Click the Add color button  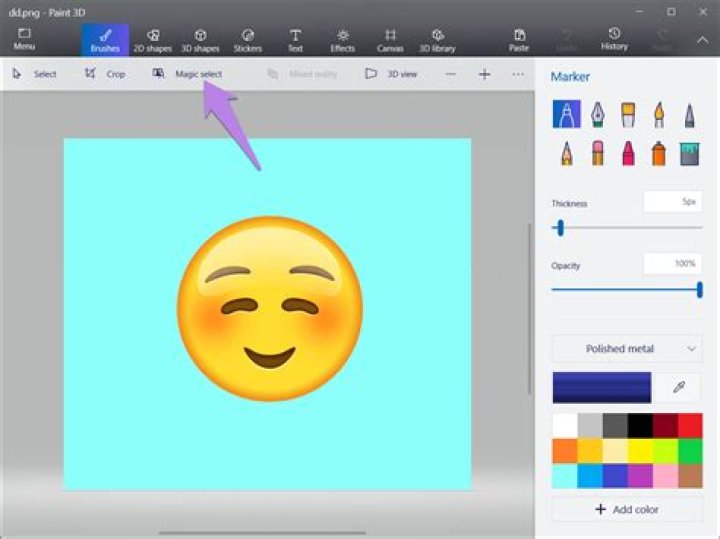click(x=627, y=509)
